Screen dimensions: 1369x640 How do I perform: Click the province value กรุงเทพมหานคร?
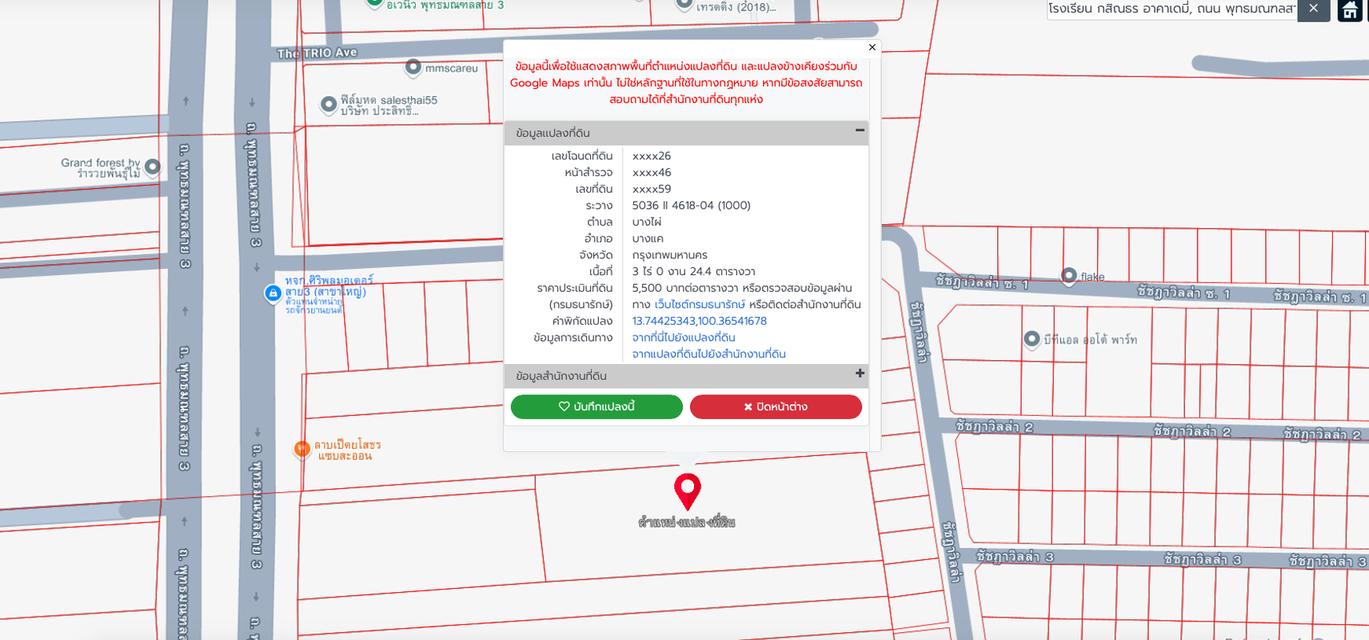pos(670,255)
